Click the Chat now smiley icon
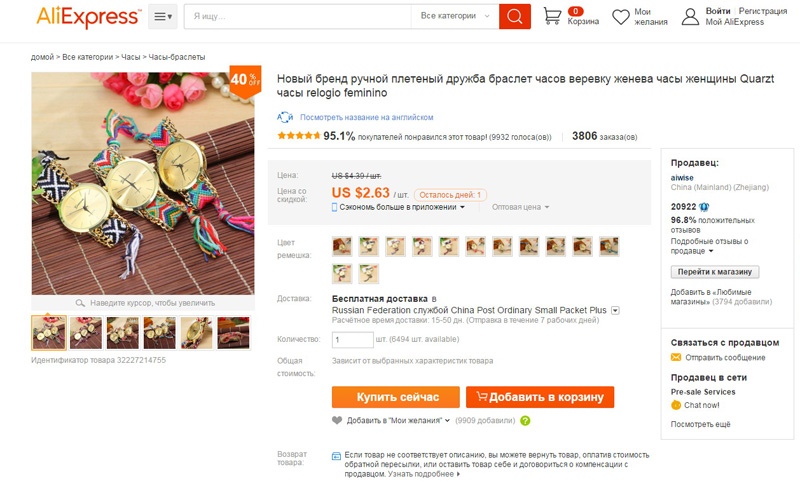 click(676, 405)
